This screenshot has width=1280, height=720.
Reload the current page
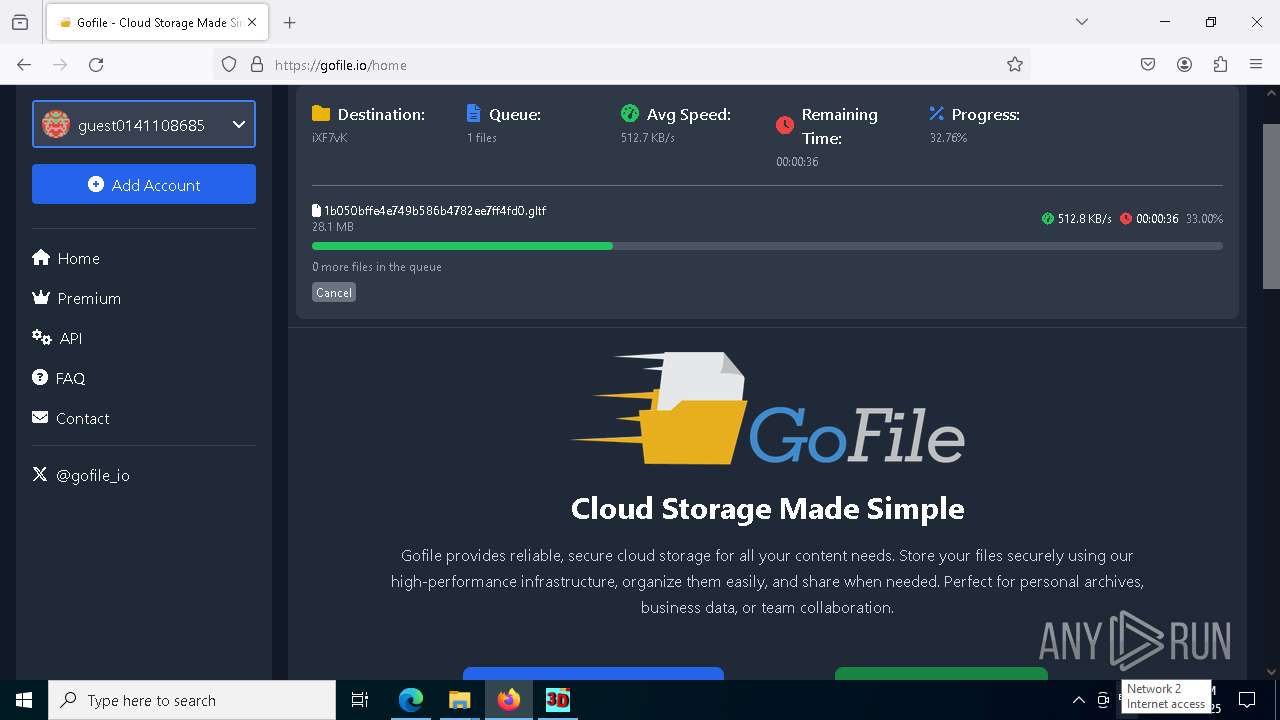pos(96,64)
